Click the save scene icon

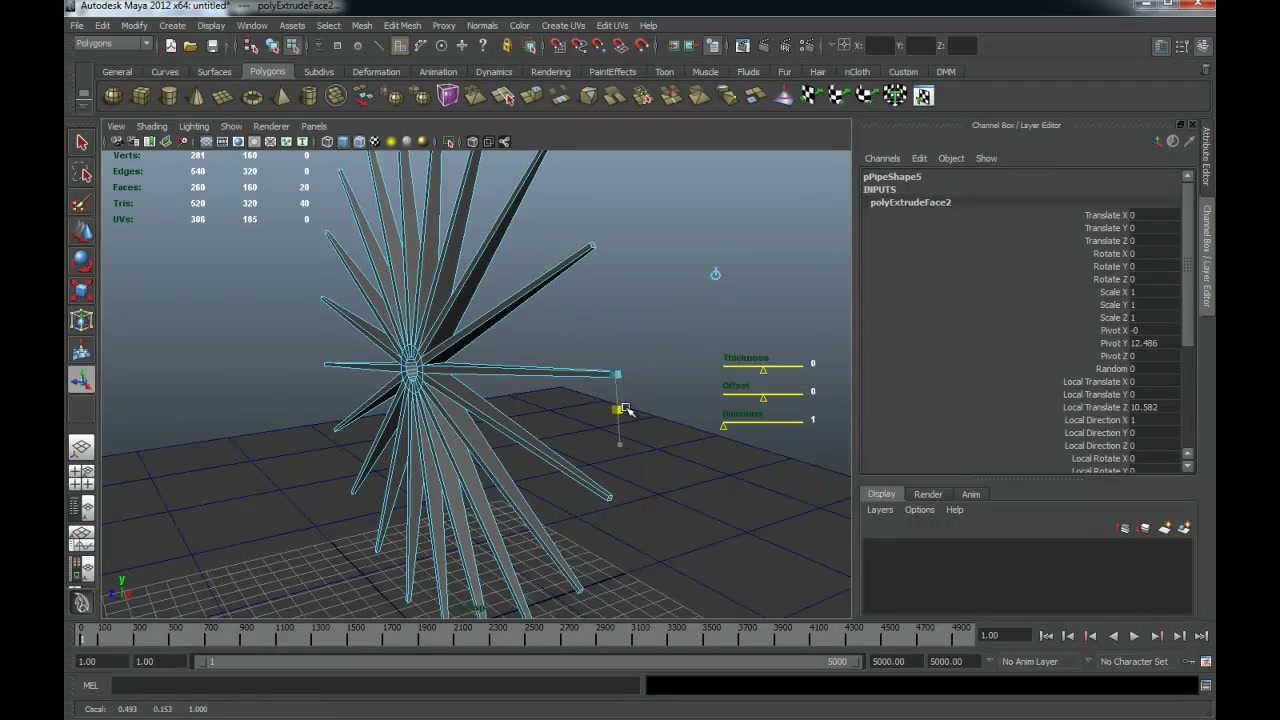212,45
